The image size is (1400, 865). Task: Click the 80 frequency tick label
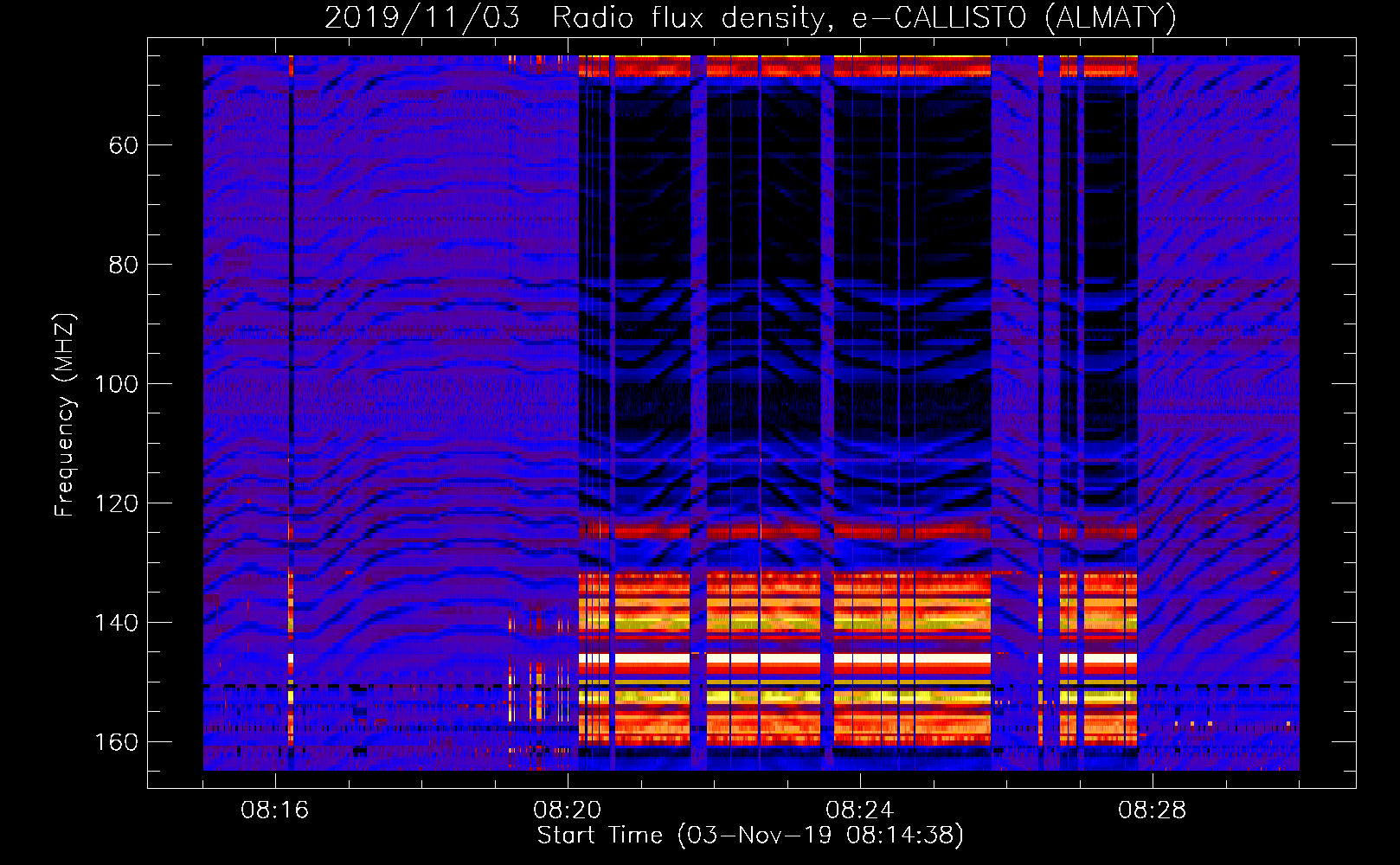point(124,265)
